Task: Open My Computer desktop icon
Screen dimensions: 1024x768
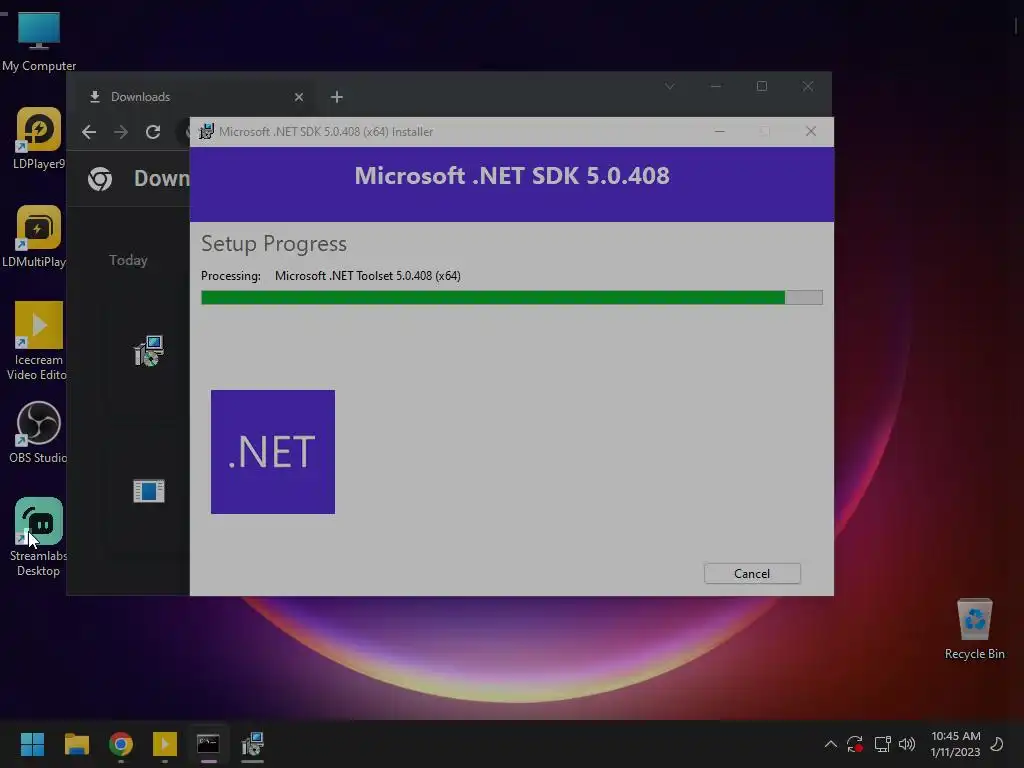Action: pyautogui.click(x=39, y=41)
